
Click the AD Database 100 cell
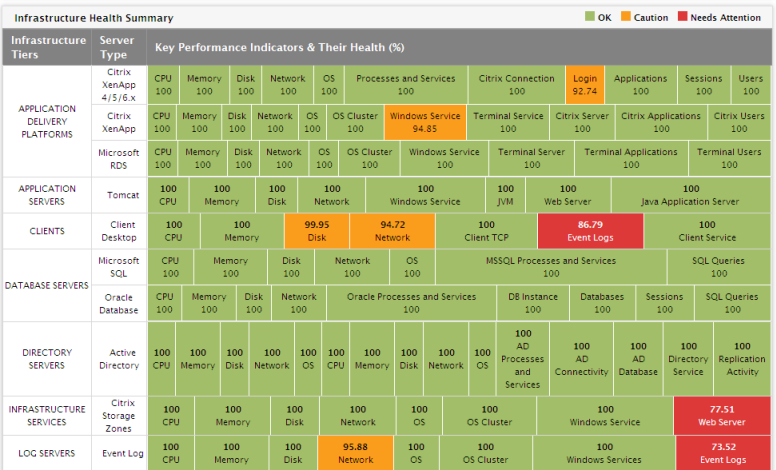point(638,359)
